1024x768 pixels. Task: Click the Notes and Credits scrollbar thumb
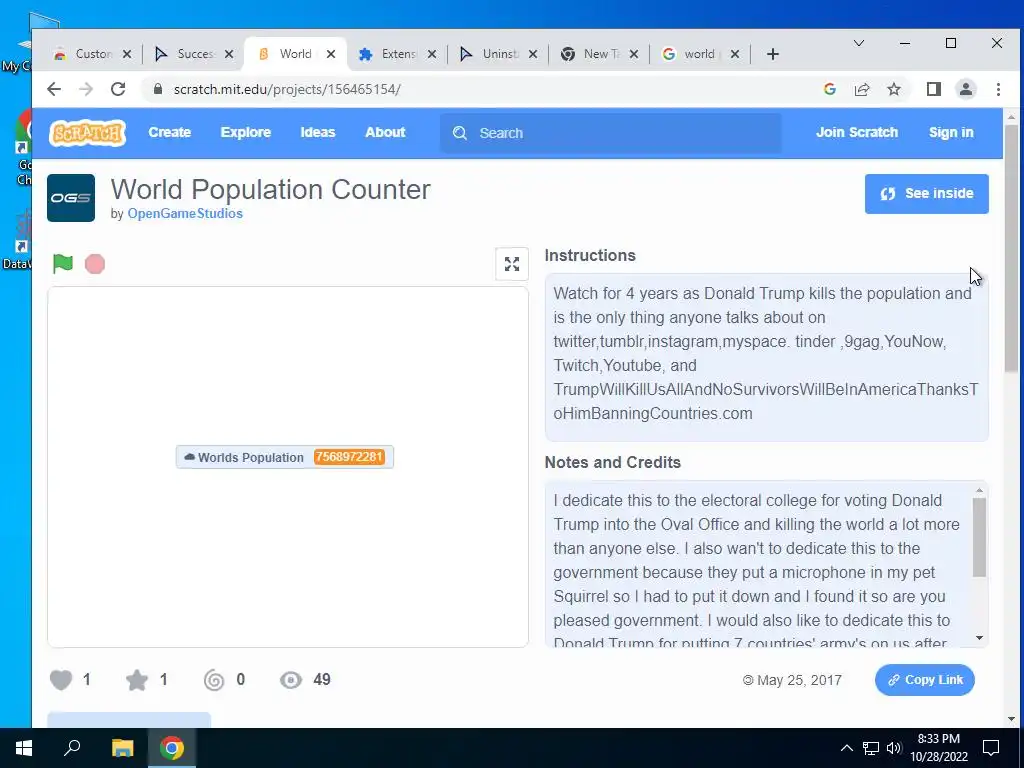pos(980,537)
